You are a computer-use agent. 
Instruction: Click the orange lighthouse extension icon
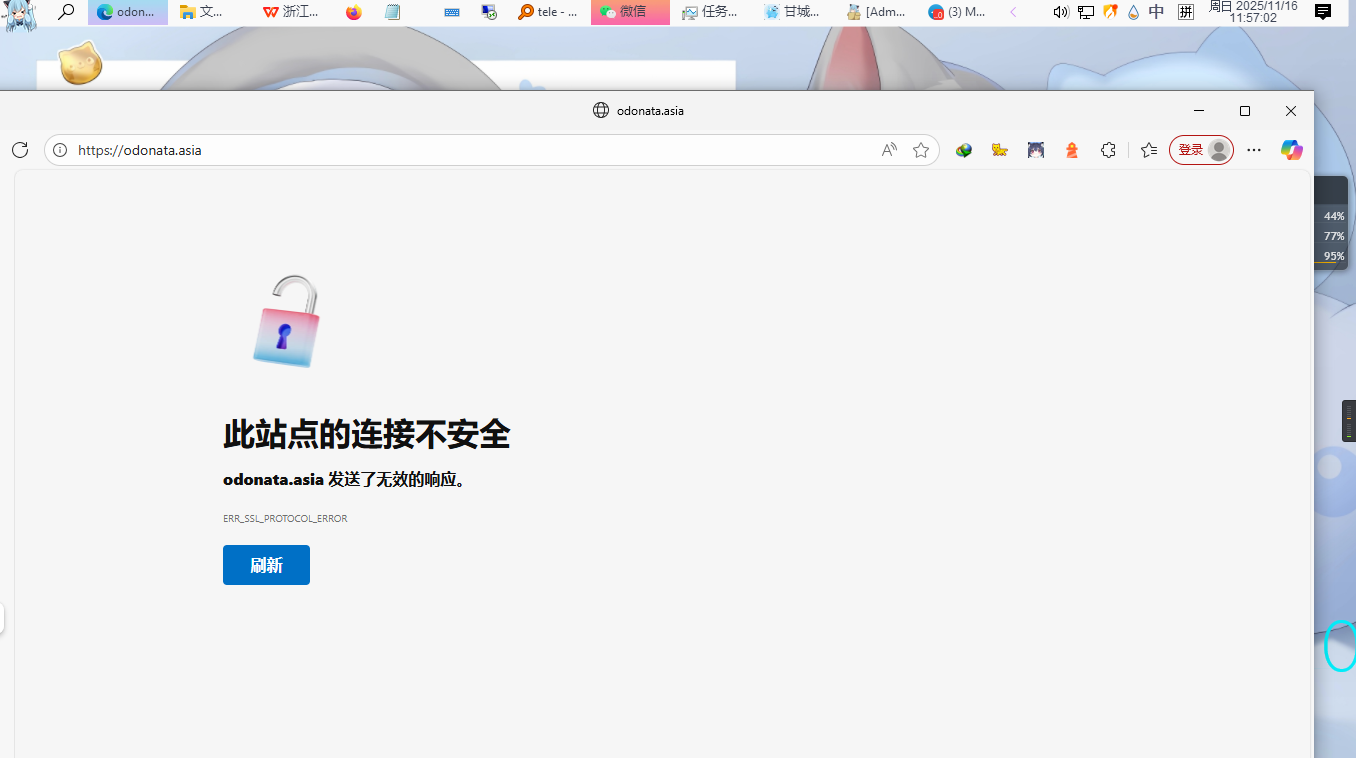click(x=1072, y=150)
